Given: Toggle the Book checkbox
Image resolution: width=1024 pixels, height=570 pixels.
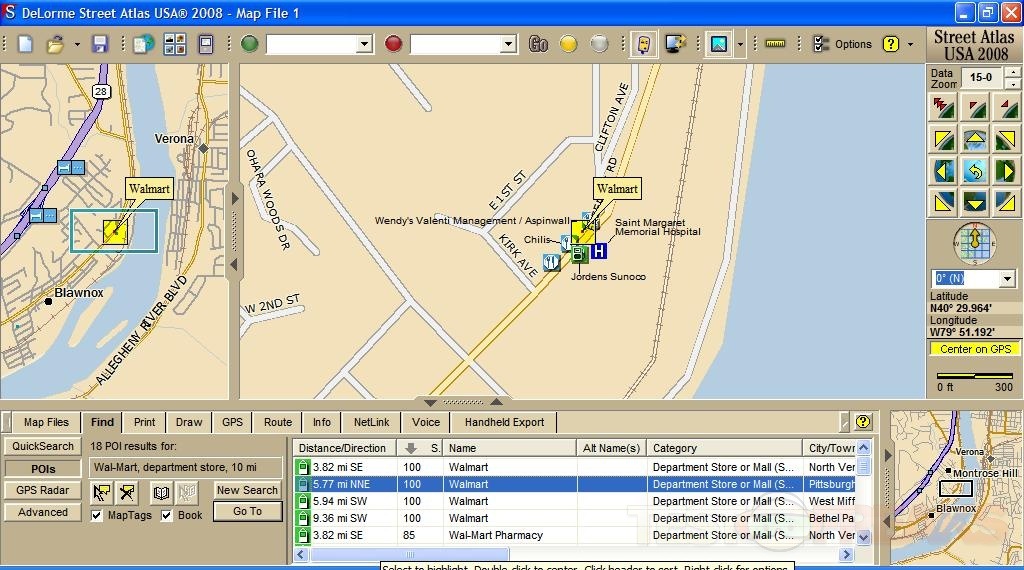Looking at the screenshot, I should (167, 515).
